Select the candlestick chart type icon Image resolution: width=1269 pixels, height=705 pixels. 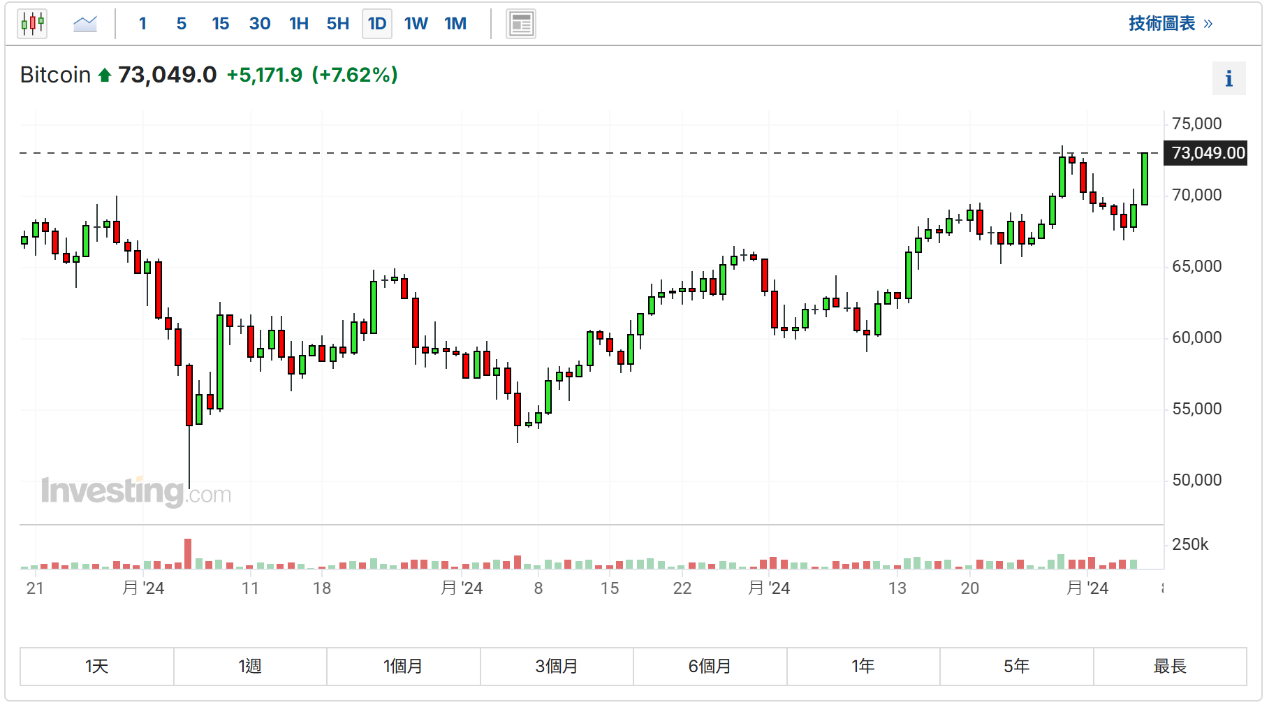point(33,23)
